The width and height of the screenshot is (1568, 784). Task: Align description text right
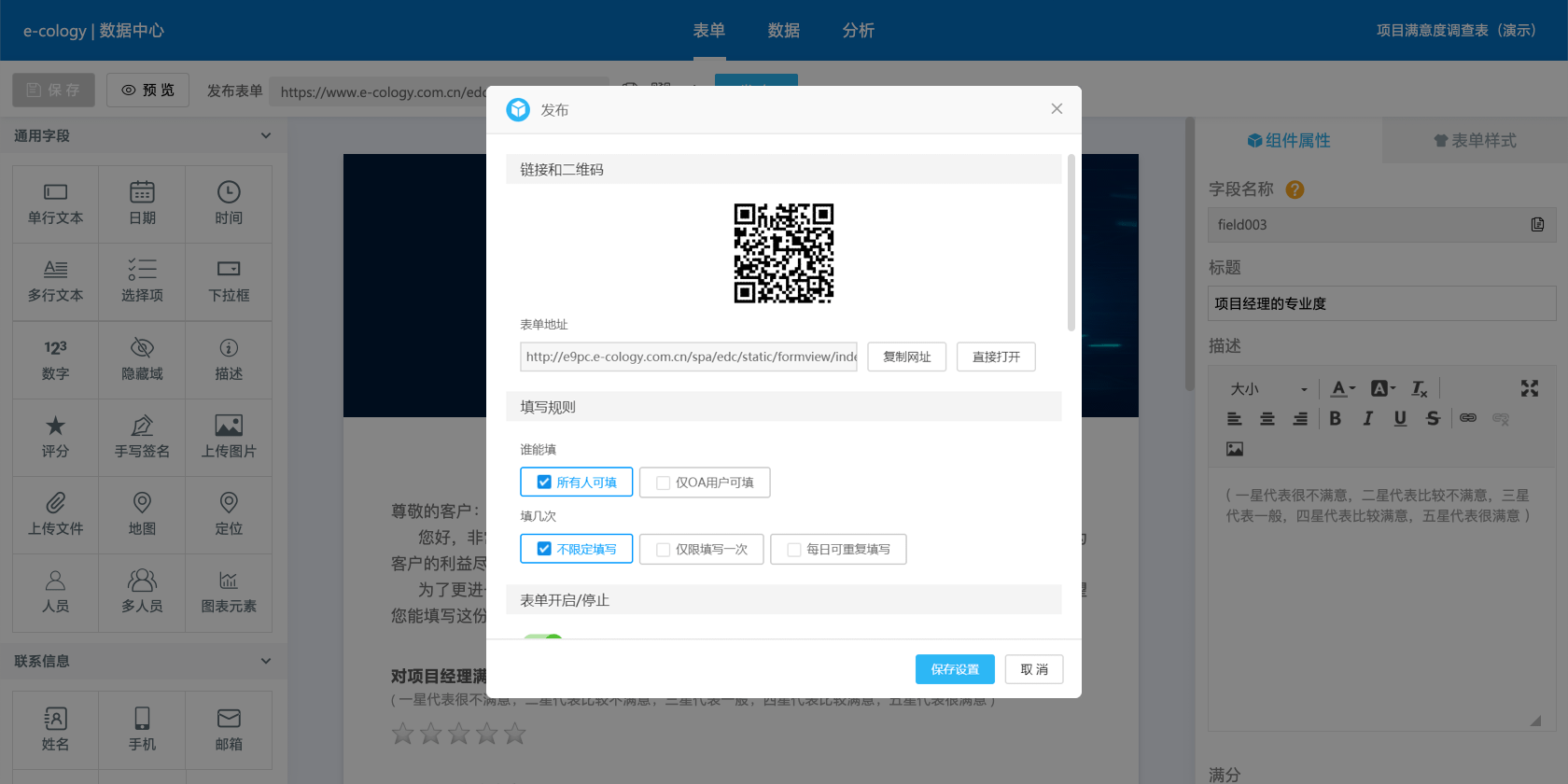pos(1300,418)
